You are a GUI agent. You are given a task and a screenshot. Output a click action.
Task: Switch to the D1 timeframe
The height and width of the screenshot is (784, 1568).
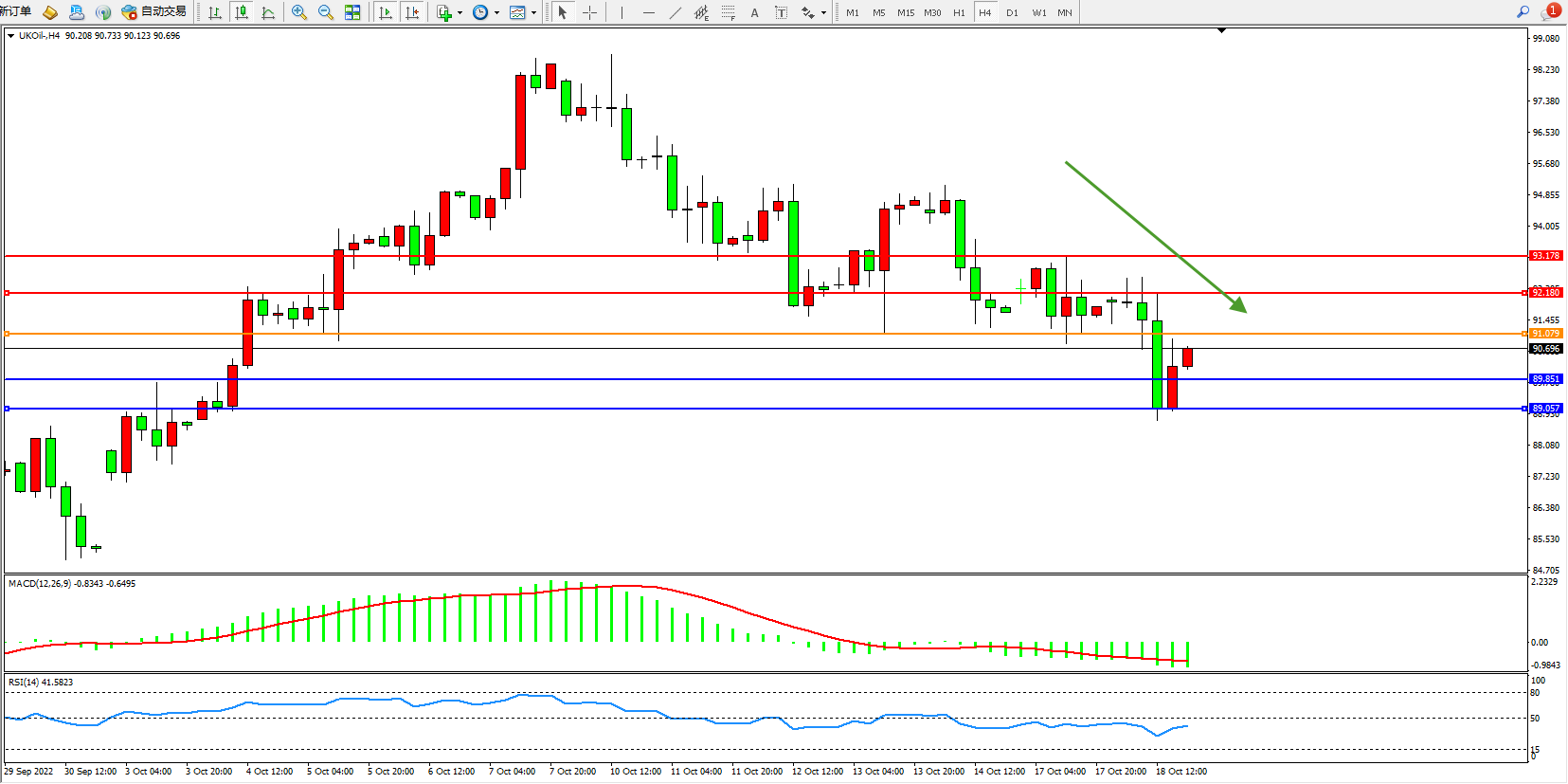pos(1012,12)
